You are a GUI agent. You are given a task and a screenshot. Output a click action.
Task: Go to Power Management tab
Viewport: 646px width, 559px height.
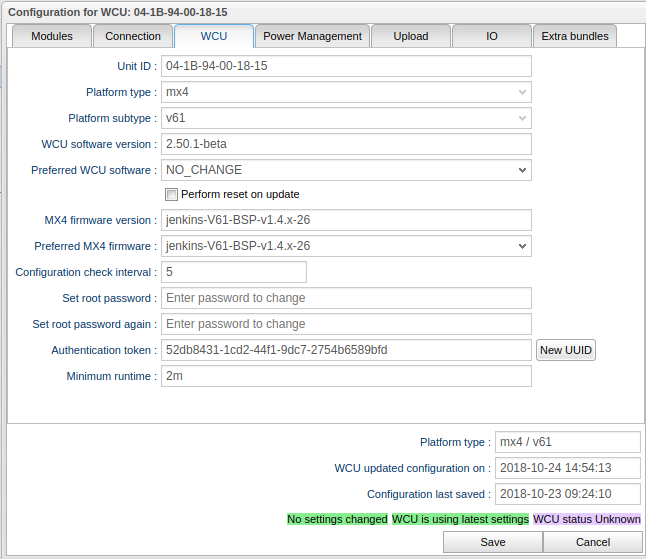[x=312, y=36]
